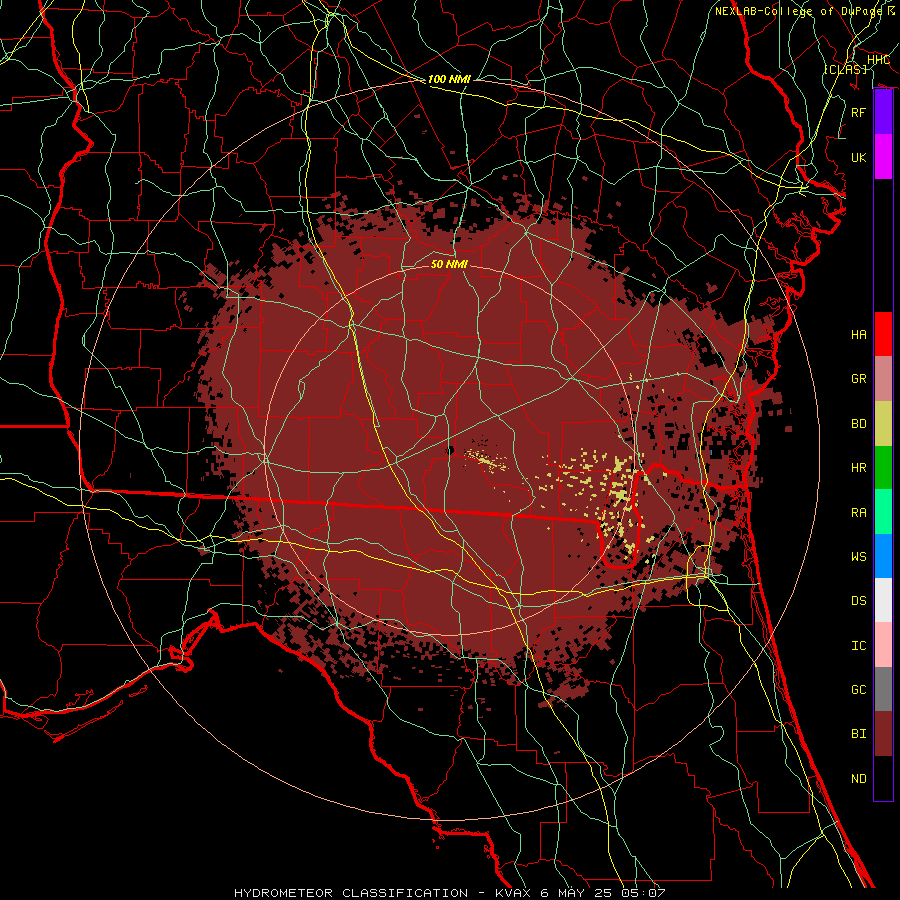Image resolution: width=900 pixels, height=900 pixels.
Task: Click the 'RF' legend label
Action: (858, 112)
